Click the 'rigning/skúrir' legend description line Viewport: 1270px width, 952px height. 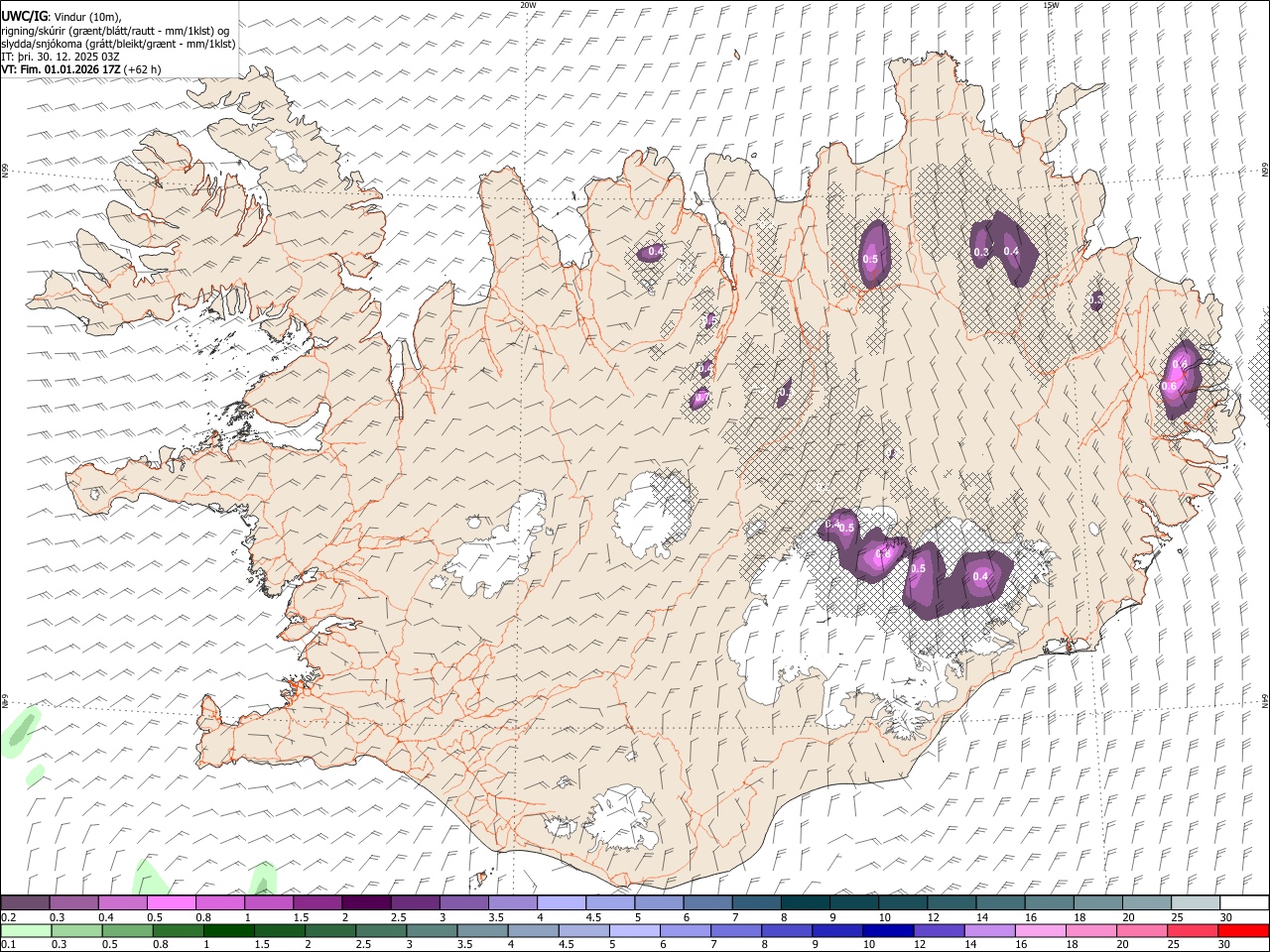point(115,30)
